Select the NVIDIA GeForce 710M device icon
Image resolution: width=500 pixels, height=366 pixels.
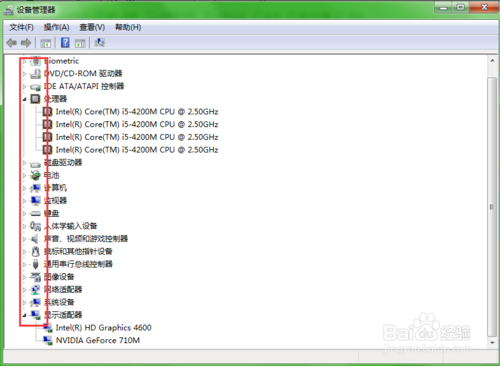coord(48,341)
